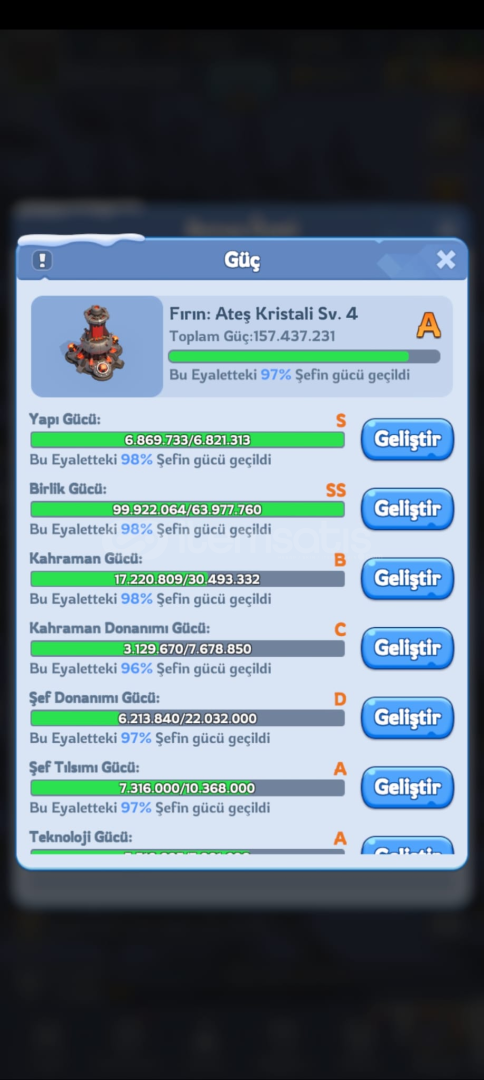Tap the Fırın: Ateş Kristali Sv. 4 title
The height and width of the screenshot is (1080, 484).
tap(264, 313)
